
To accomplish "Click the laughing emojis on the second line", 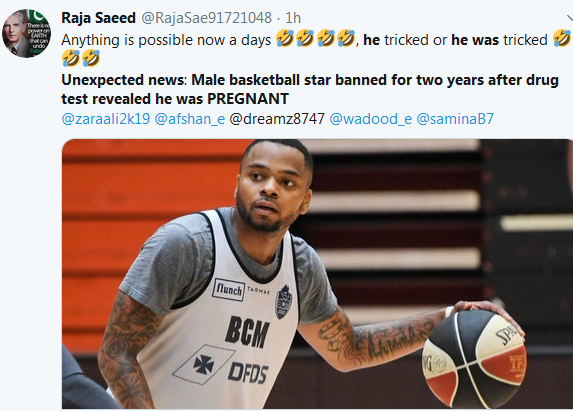I will click(x=81, y=58).
